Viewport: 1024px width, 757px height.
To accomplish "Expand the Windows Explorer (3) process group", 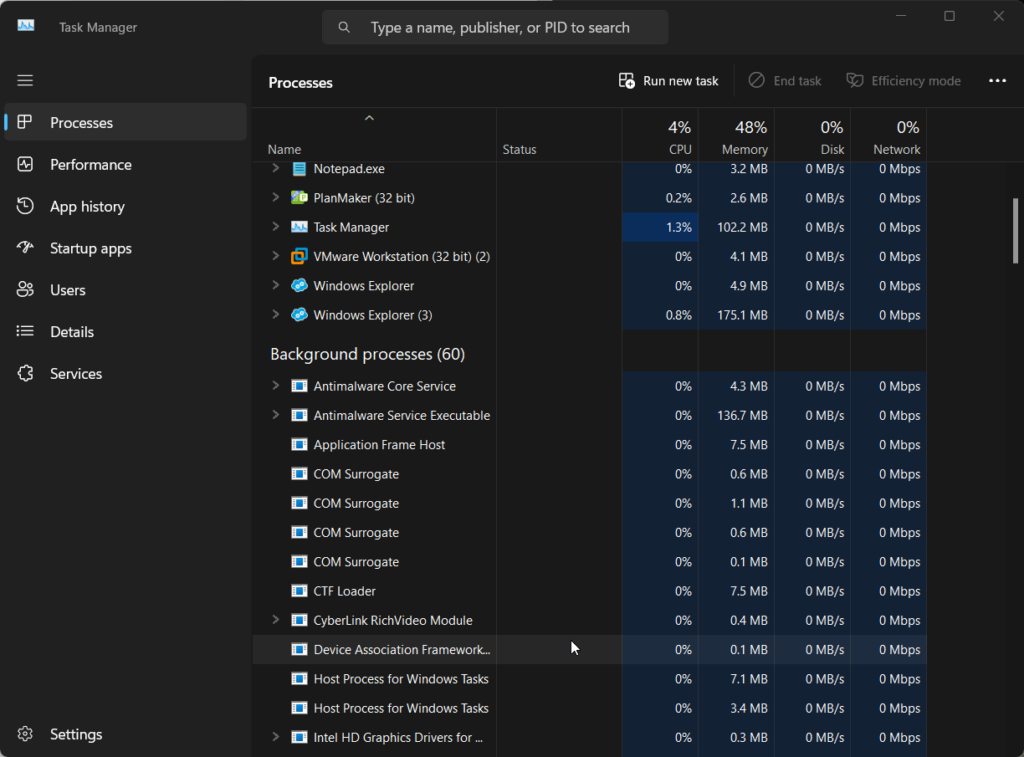I will [276, 315].
